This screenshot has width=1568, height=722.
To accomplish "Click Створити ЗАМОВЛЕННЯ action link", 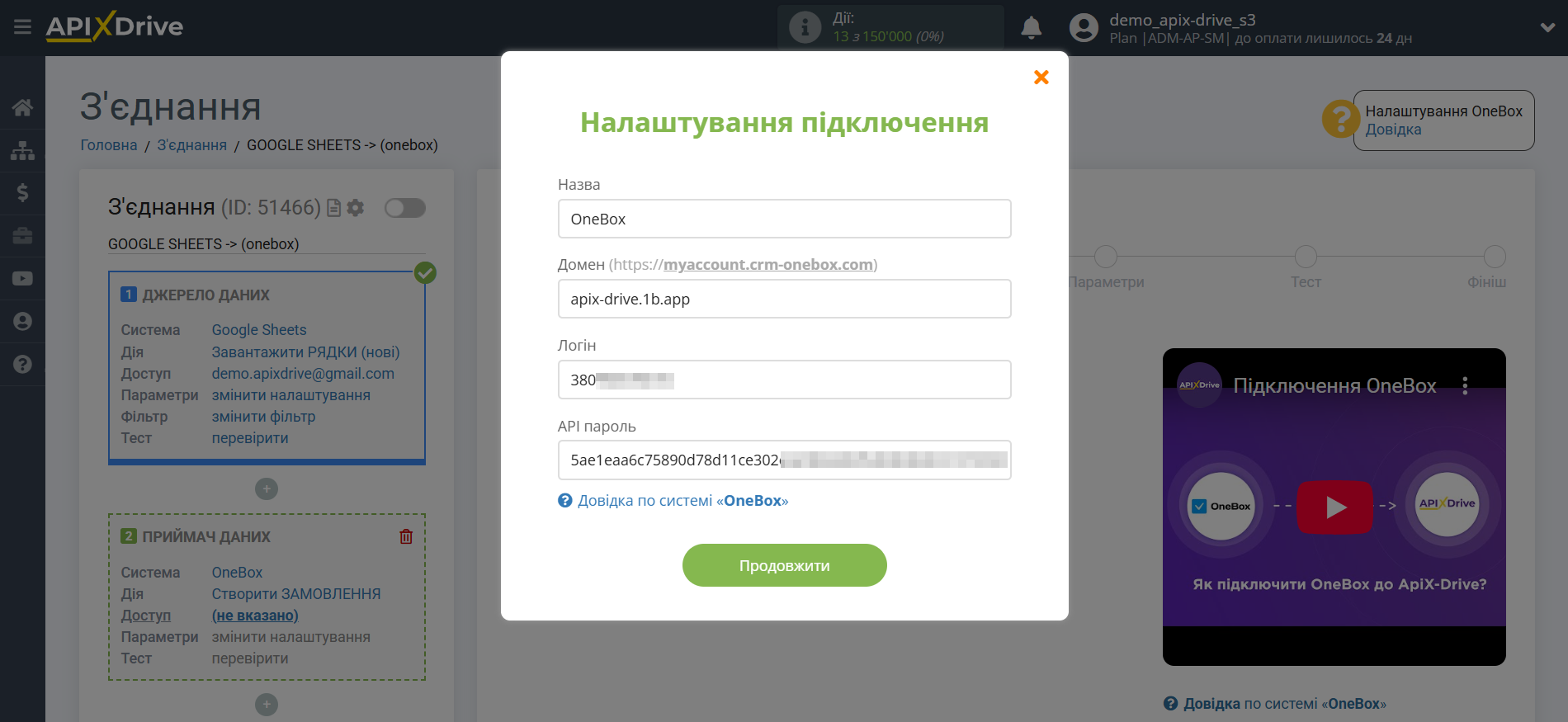I will click(x=296, y=594).
